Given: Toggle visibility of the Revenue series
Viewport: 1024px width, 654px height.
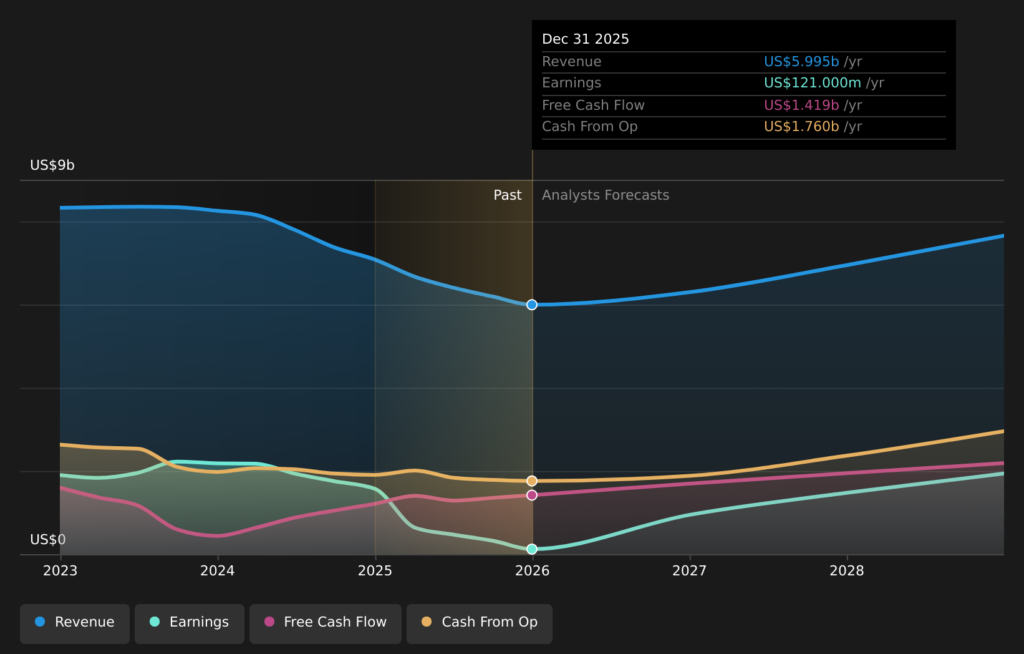Looking at the screenshot, I should (74, 623).
